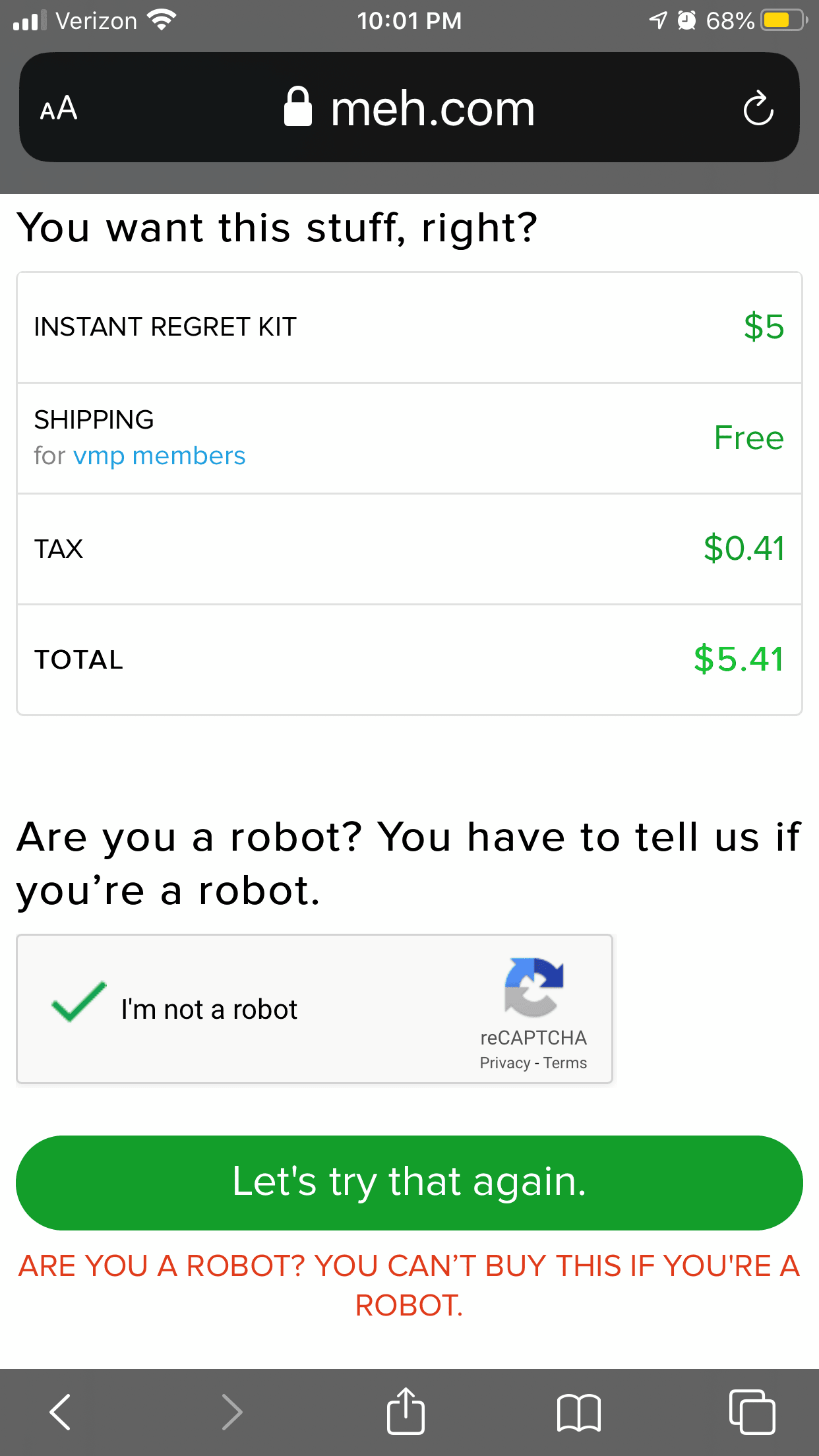Tap the status bar clock showing 10:01 PM
Image resolution: width=819 pixels, height=1456 pixels.
pyautogui.click(x=409, y=21)
